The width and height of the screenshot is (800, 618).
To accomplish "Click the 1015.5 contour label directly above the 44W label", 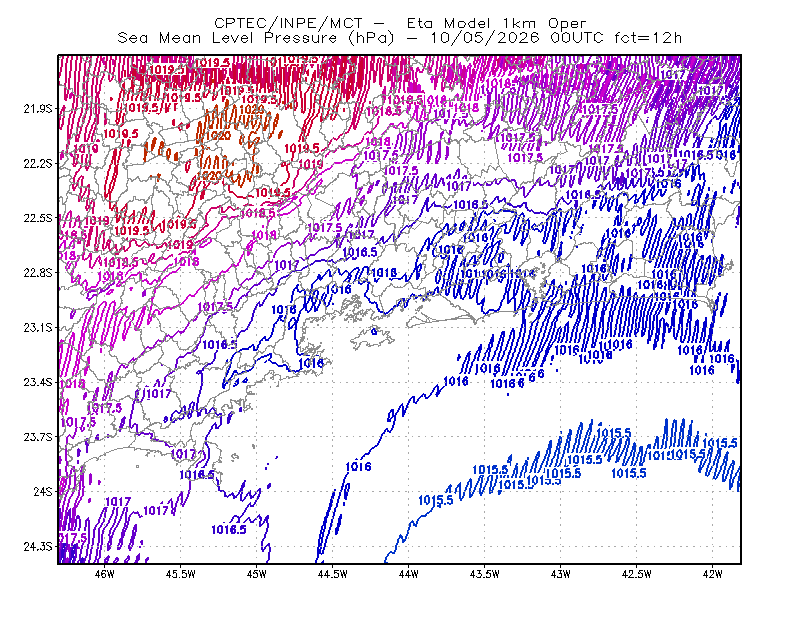I will [x=436, y=500].
